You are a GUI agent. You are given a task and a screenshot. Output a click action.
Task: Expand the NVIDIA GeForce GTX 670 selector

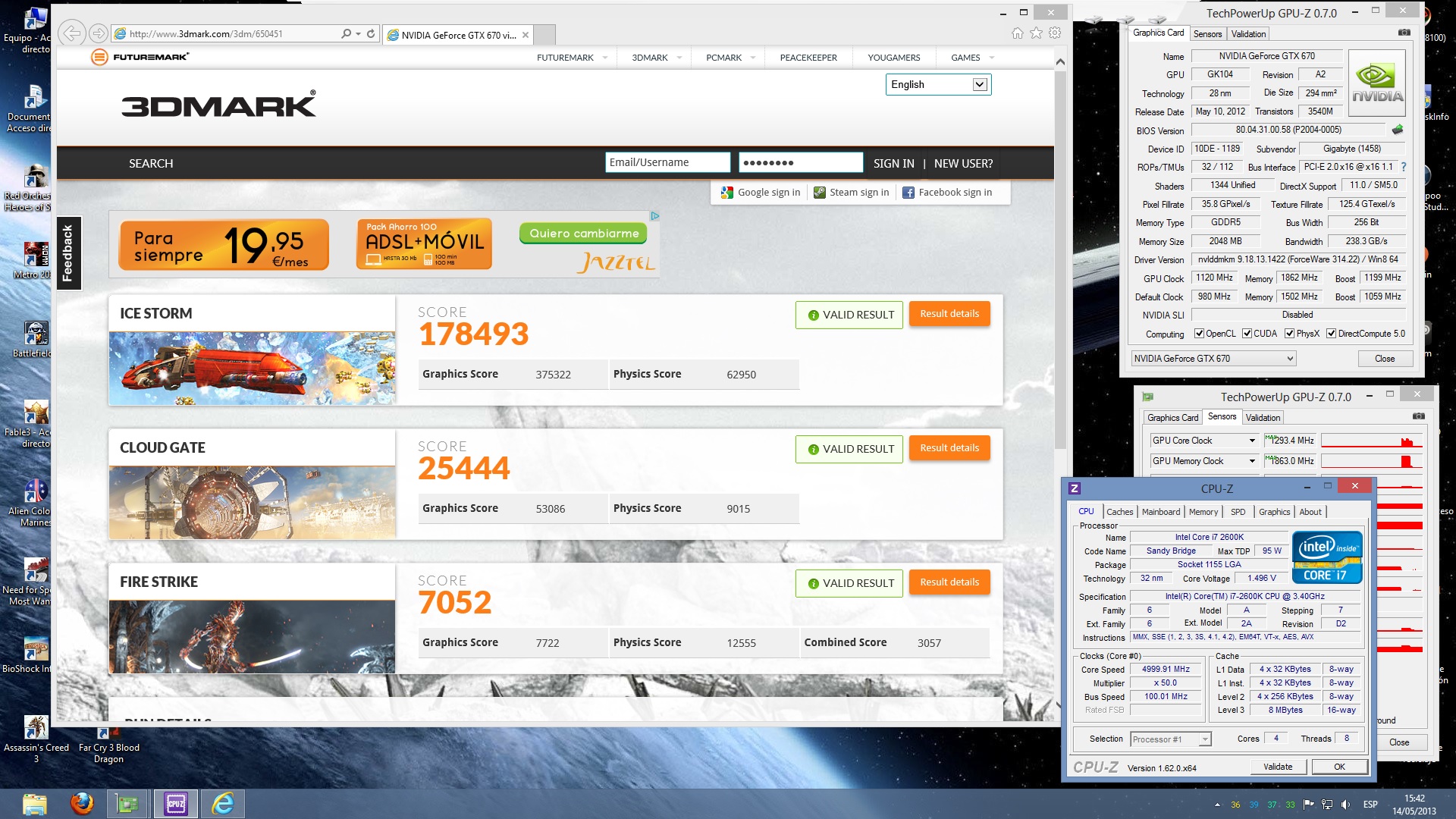coord(1290,359)
